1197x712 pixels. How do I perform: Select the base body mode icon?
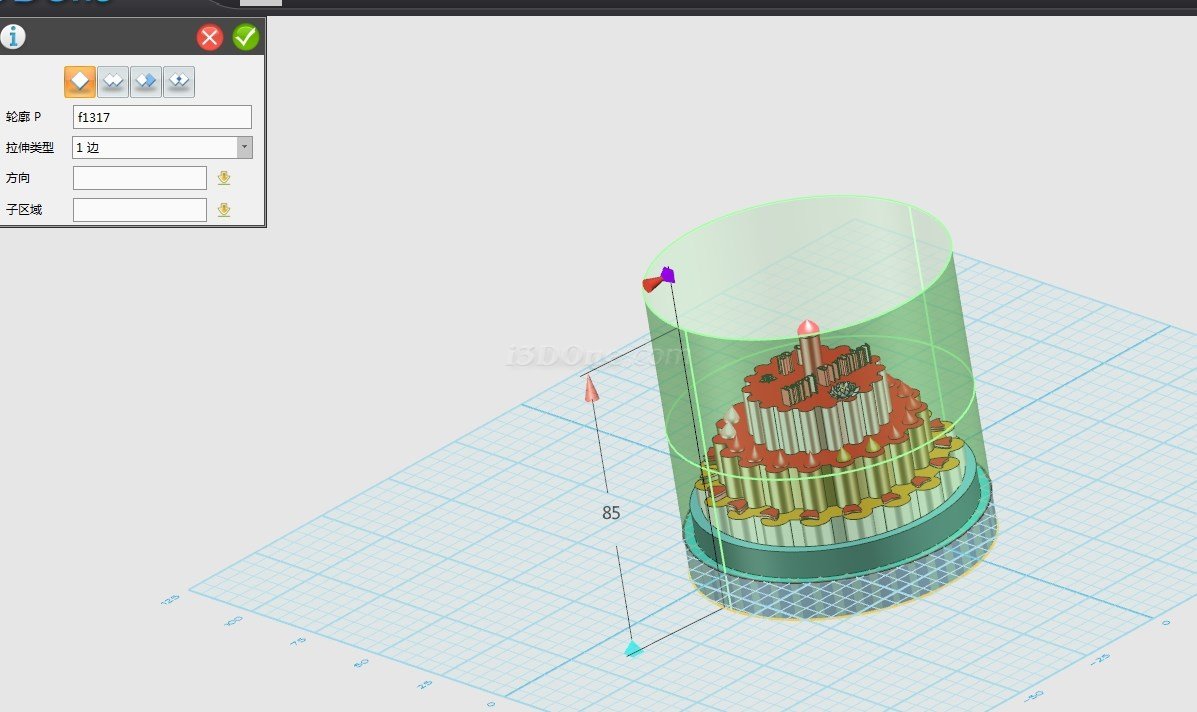tap(80, 81)
